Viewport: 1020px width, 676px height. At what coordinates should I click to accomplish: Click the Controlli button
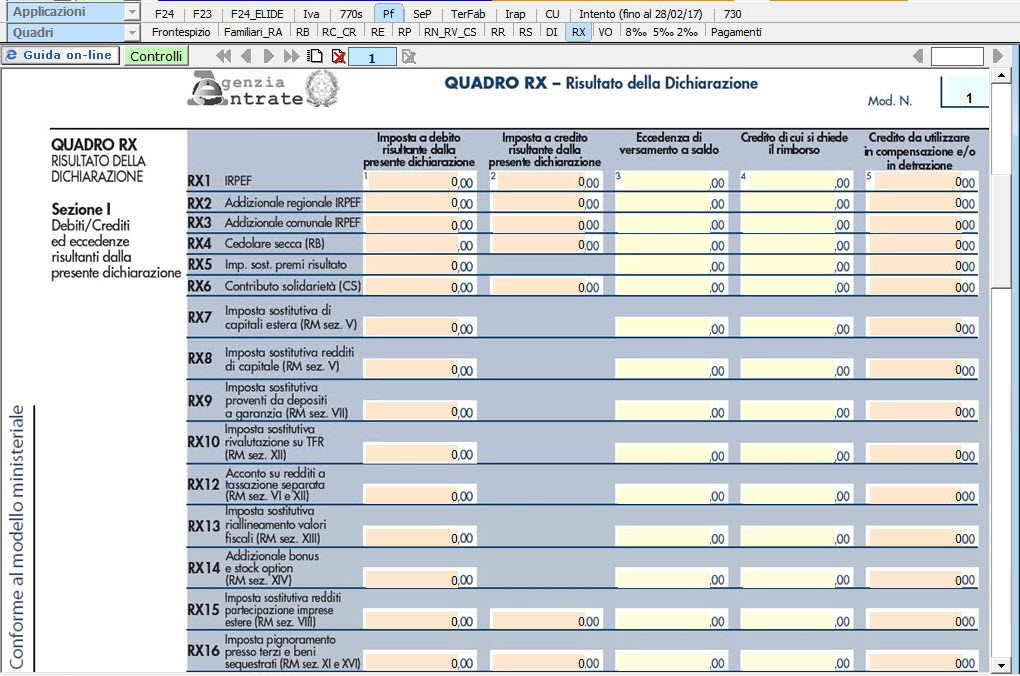pyautogui.click(x=156, y=56)
